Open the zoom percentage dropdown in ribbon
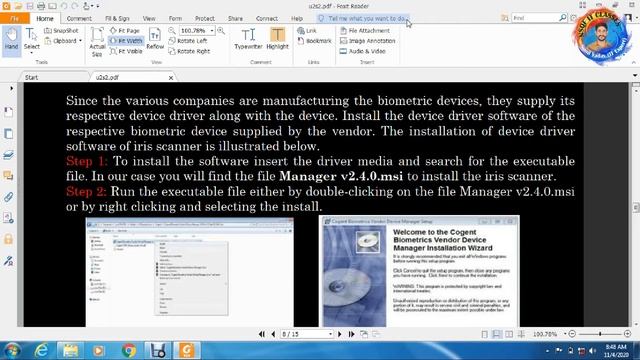This screenshot has height=360, width=640. [x=212, y=31]
